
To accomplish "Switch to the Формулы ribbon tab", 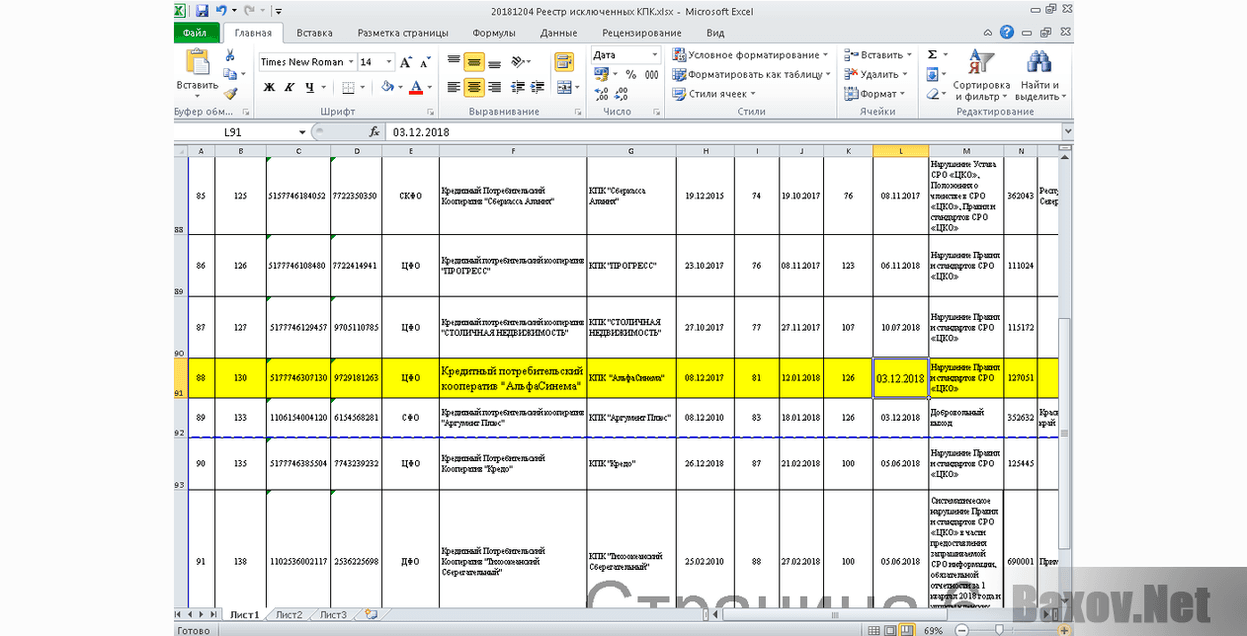I will click(493, 33).
